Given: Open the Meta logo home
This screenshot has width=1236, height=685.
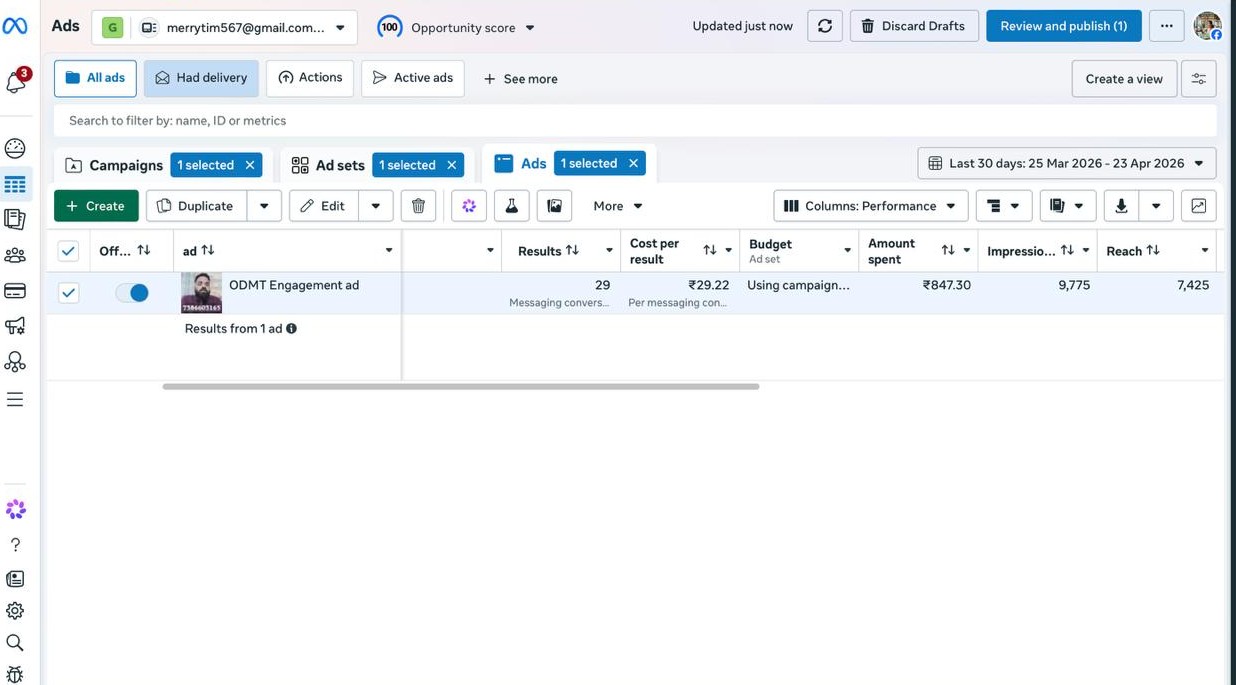Looking at the screenshot, I should point(15,26).
